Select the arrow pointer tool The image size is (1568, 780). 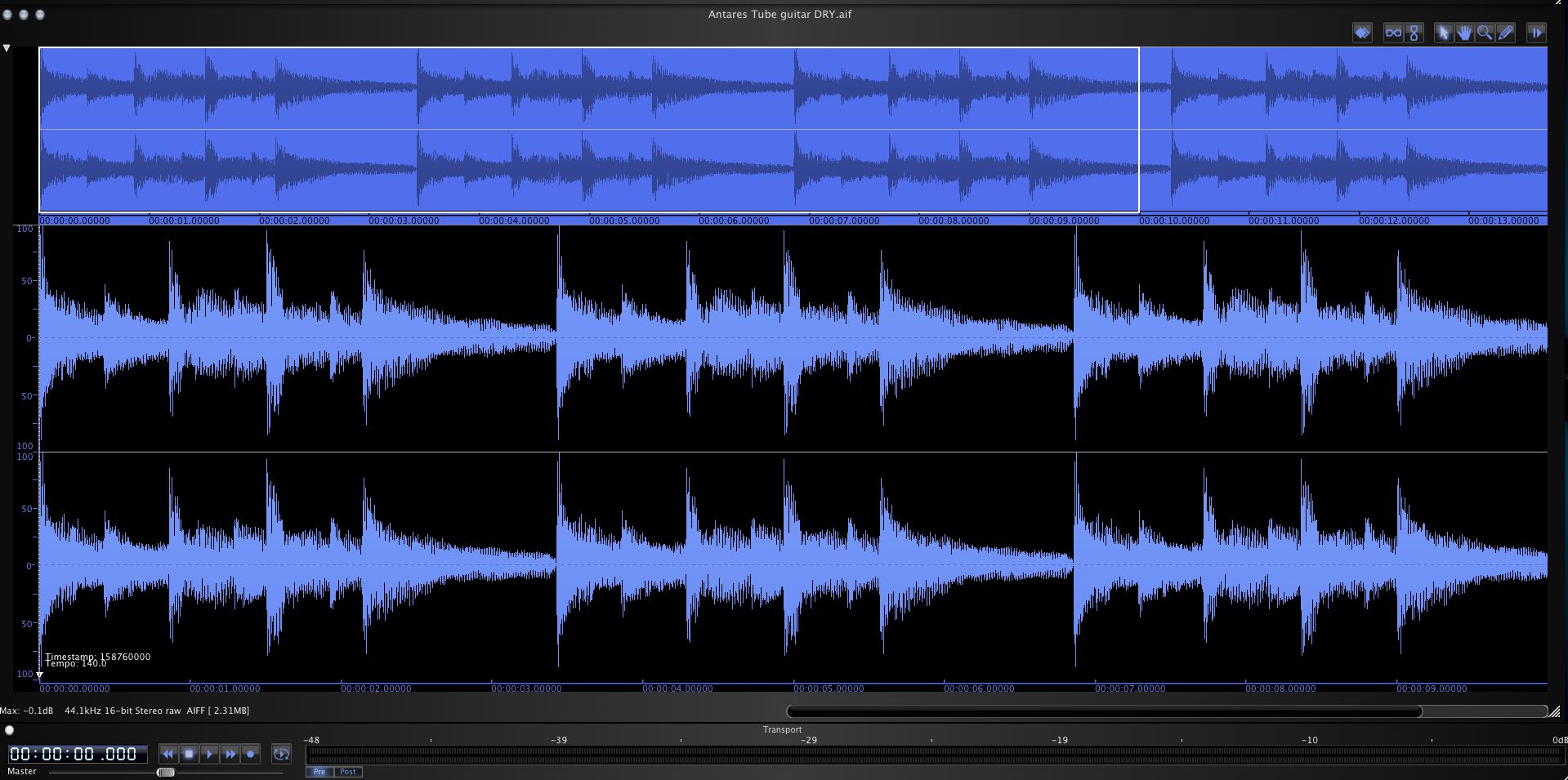point(1444,33)
